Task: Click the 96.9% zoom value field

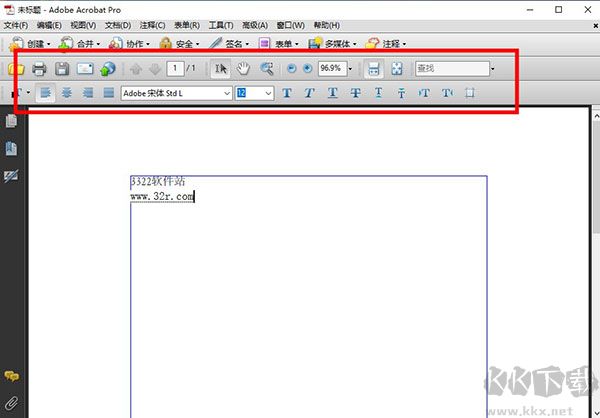Action: pyautogui.click(x=332, y=69)
